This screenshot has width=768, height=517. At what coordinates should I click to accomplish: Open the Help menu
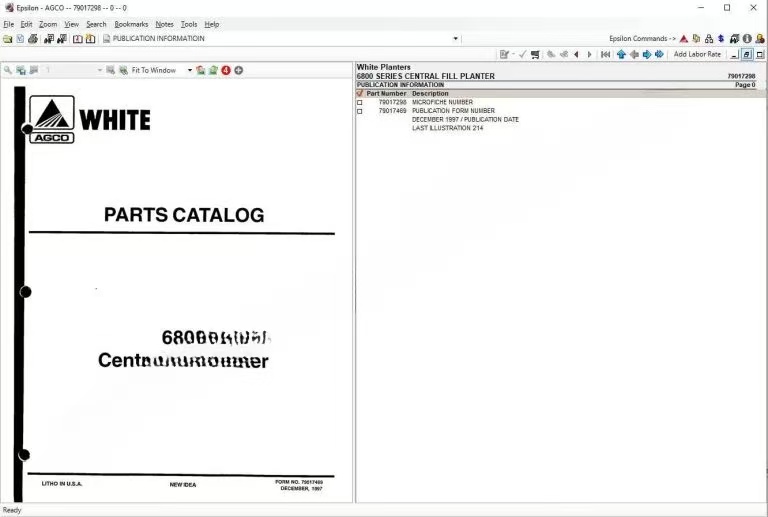(x=212, y=24)
